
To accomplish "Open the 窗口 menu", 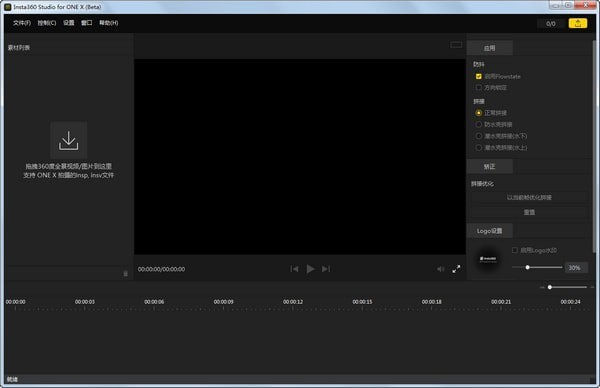I will 86,23.
